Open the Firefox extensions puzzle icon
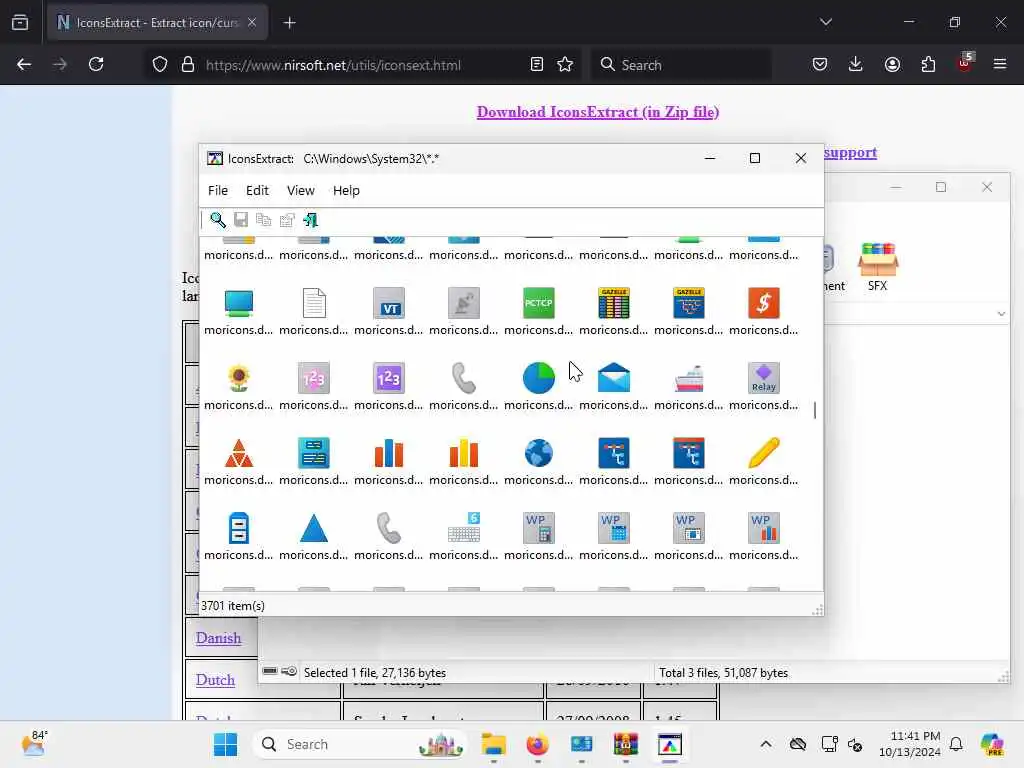Image resolution: width=1024 pixels, height=768 pixels. pyautogui.click(x=928, y=64)
